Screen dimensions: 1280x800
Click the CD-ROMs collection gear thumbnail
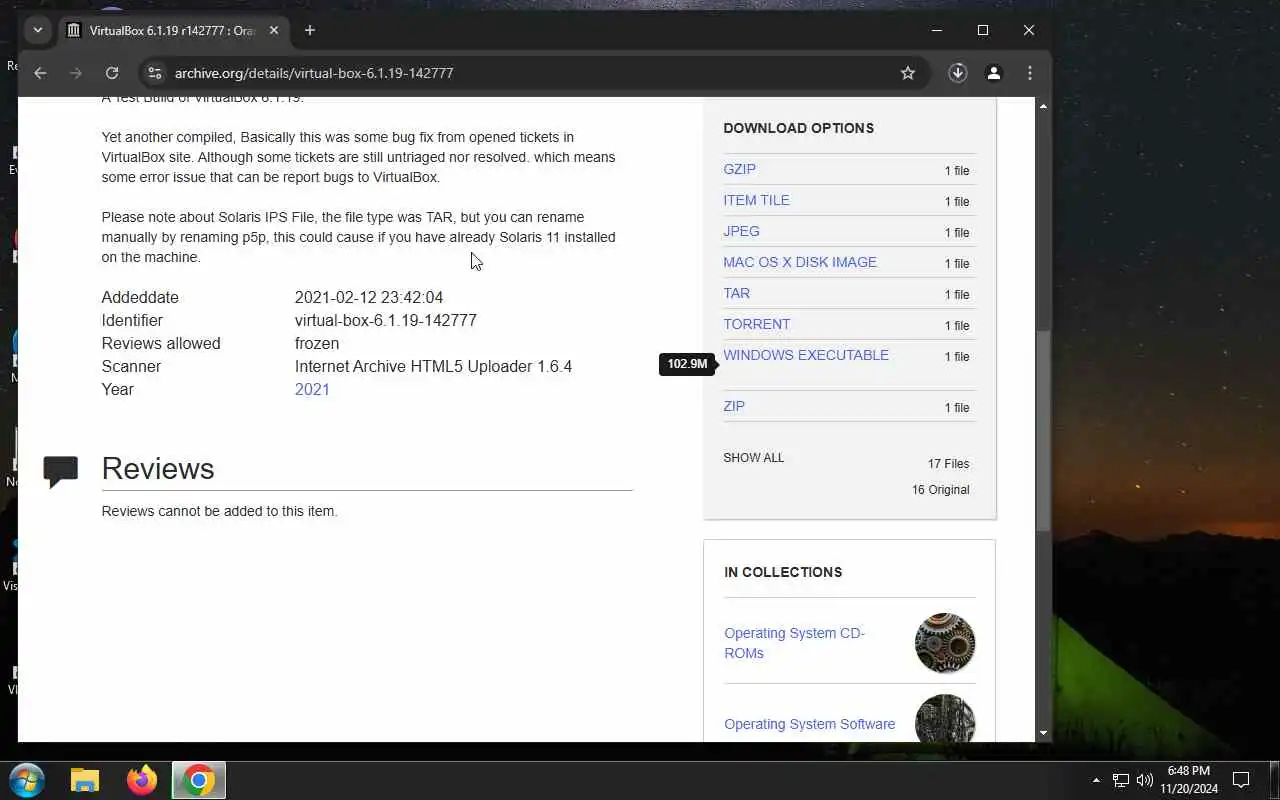pos(945,643)
